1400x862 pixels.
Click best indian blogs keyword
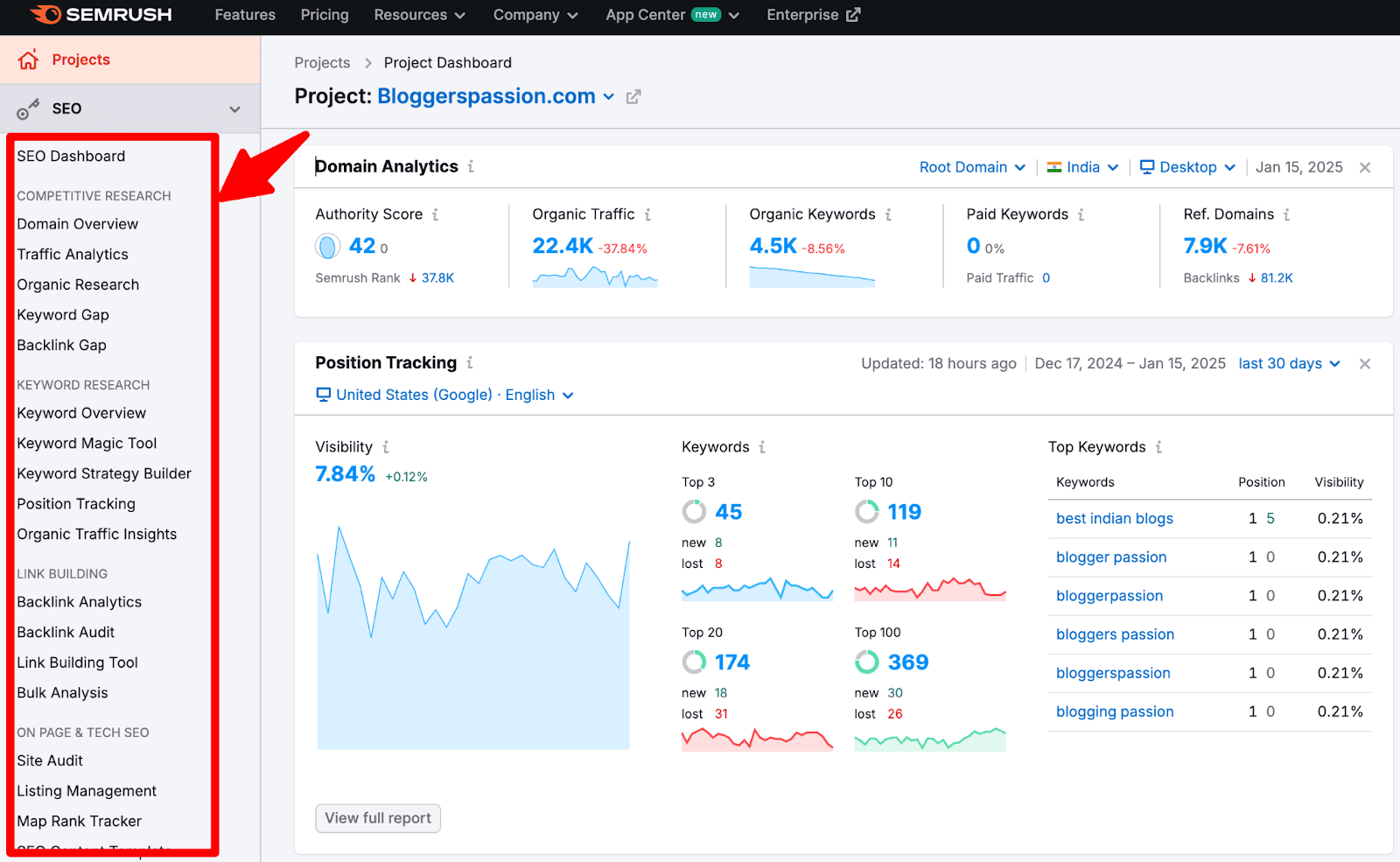click(1115, 519)
